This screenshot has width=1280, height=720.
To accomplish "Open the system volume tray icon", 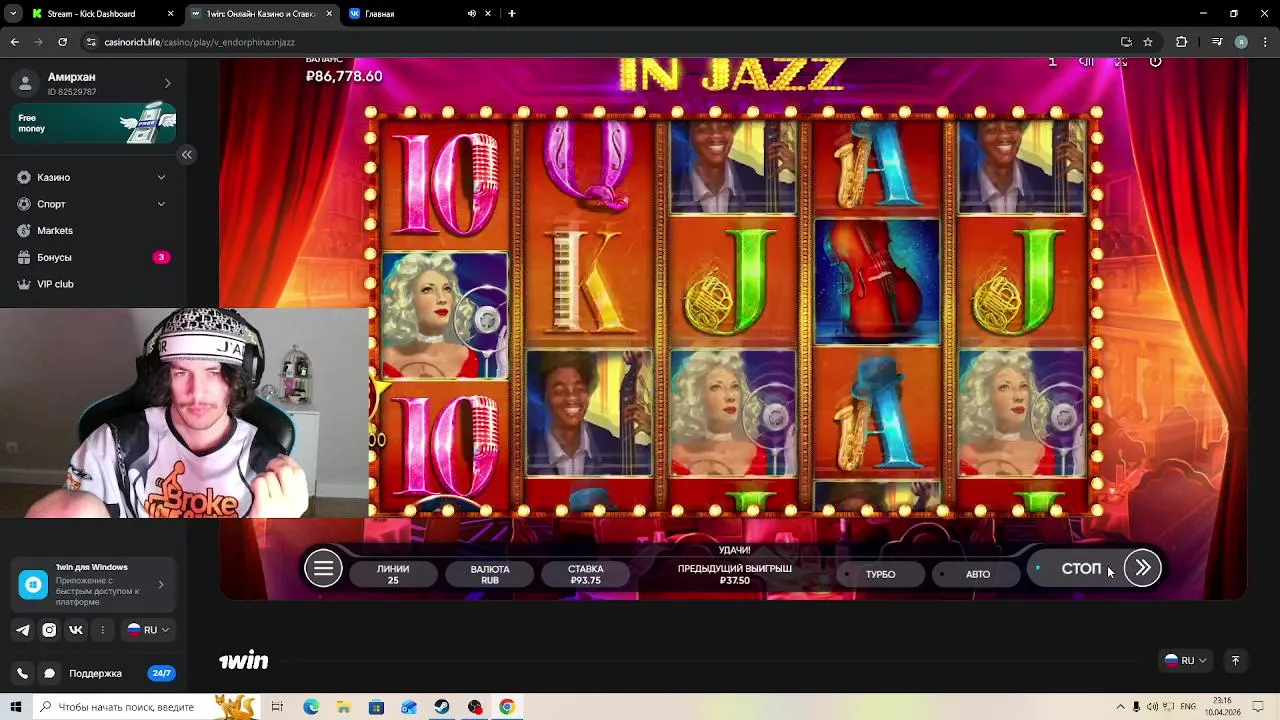I will 1152,707.
